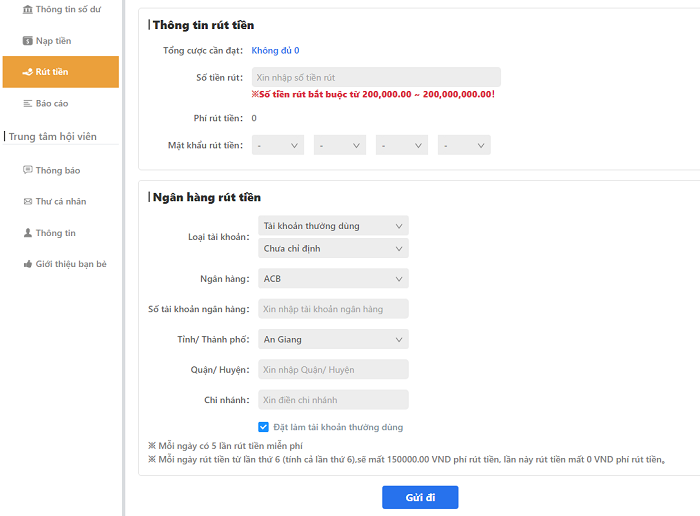
Task: Click the bank account number input field
Action: click(333, 309)
